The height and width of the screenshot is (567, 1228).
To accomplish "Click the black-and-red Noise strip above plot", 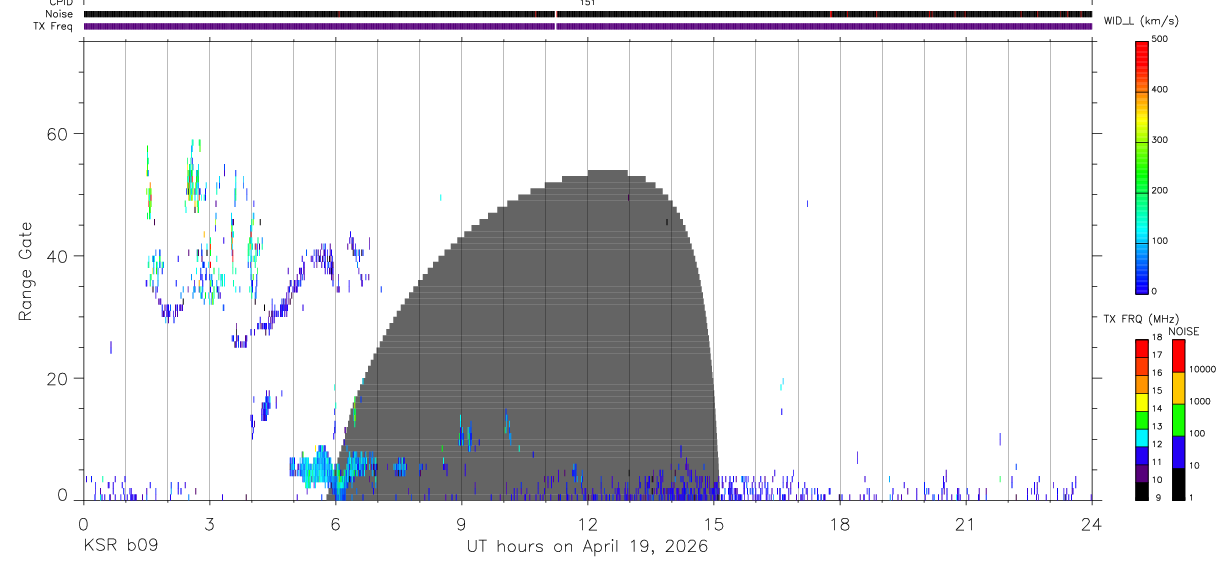I will tap(588, 14).
